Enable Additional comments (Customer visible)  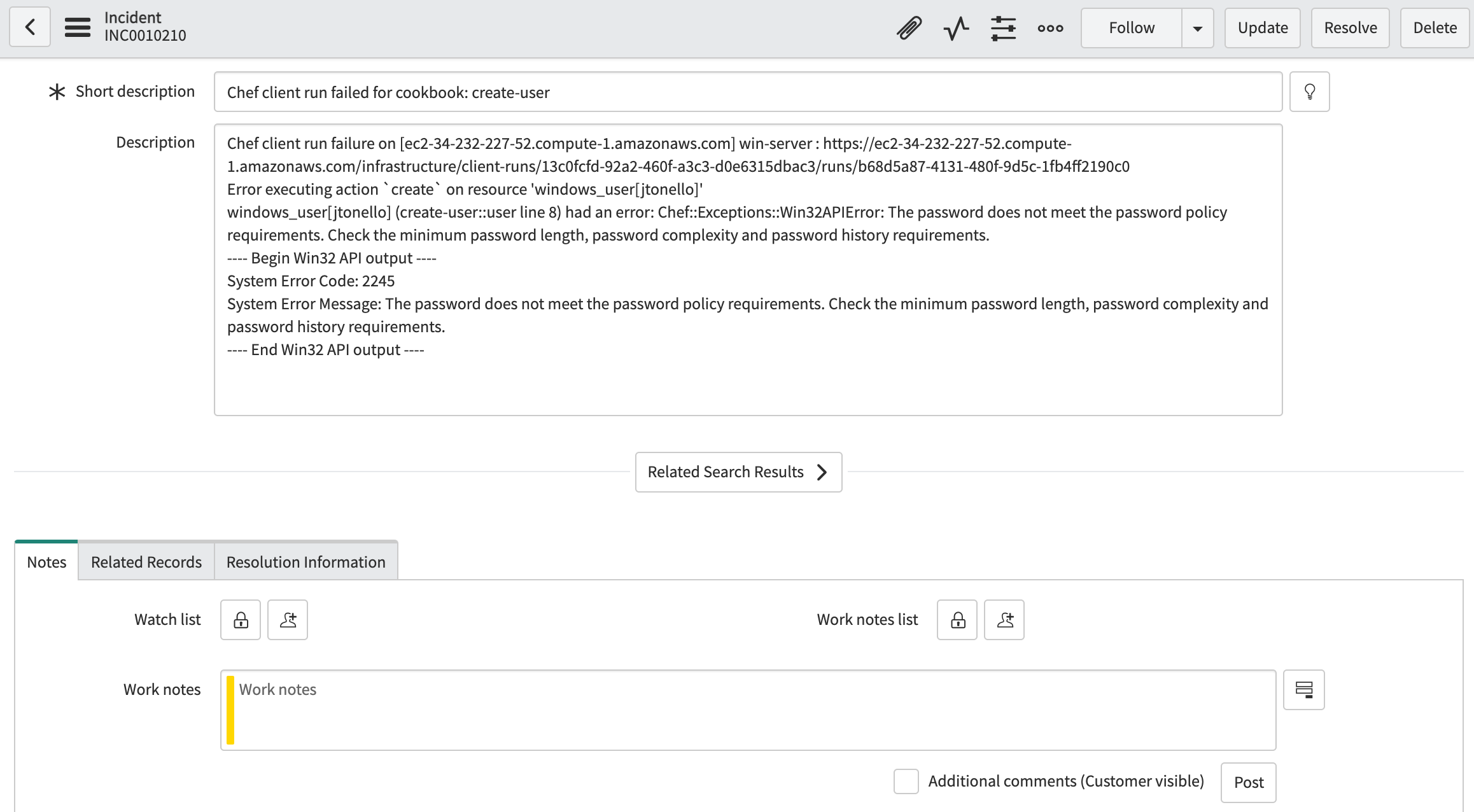[x=906, y=782]
